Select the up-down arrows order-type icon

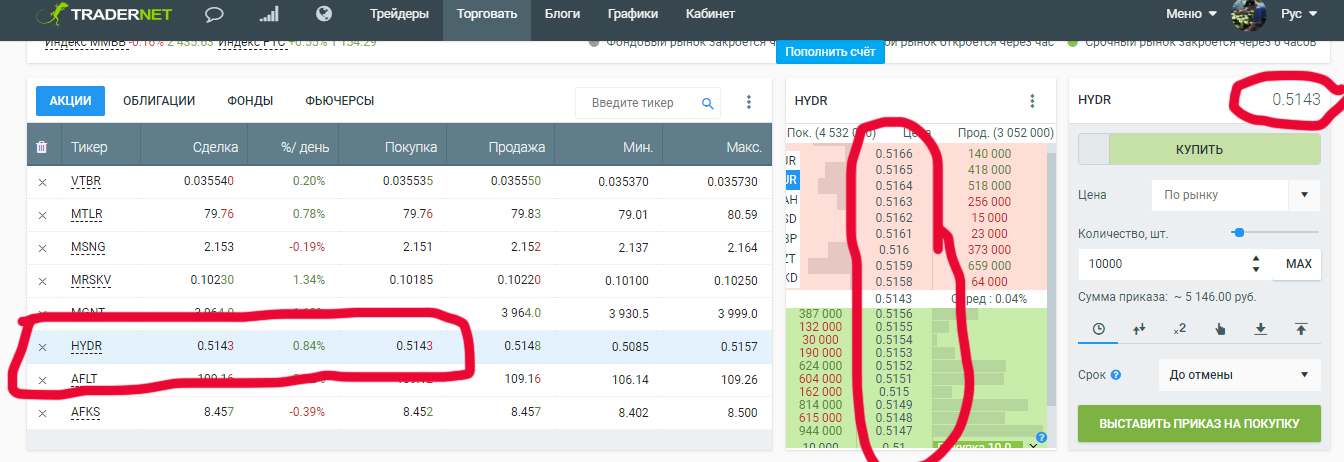(1138, 328)
